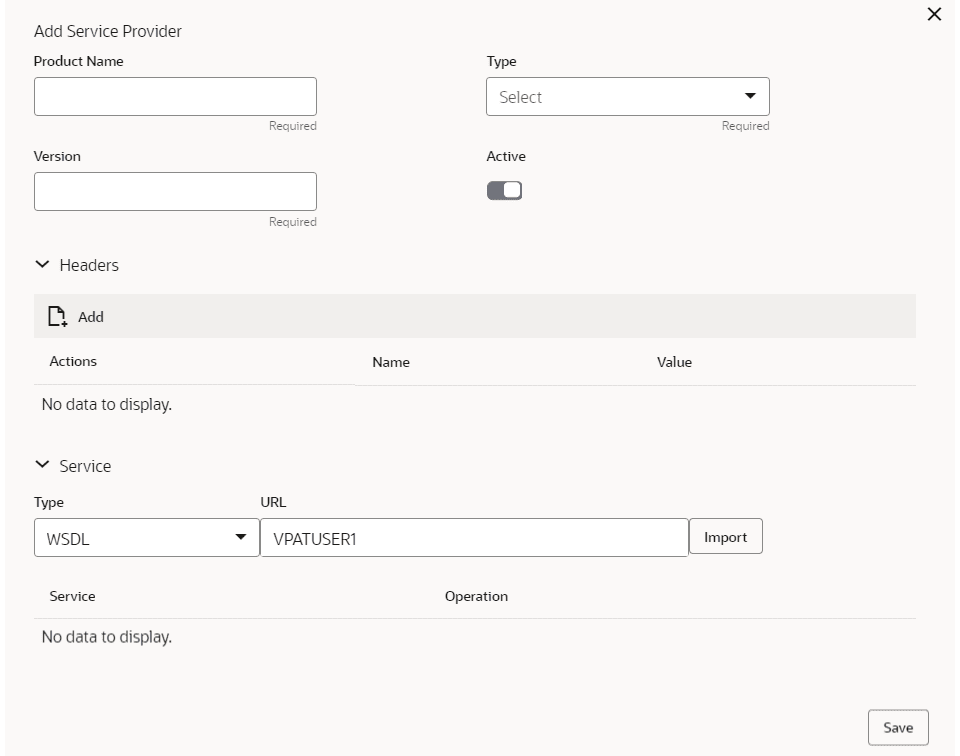The width and height of the screenshot is (960, 756).
Task: Collapse the Service section chevron
Action: point(42,465)
